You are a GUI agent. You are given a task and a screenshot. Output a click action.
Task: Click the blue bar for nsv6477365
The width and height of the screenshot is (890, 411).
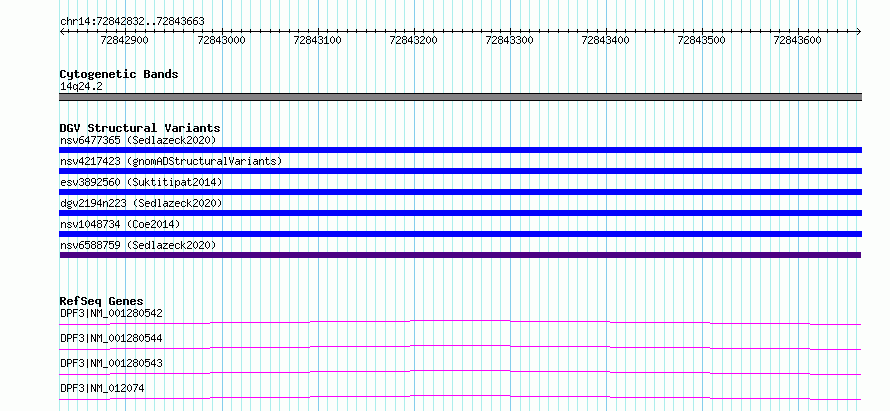coord(460,150)
